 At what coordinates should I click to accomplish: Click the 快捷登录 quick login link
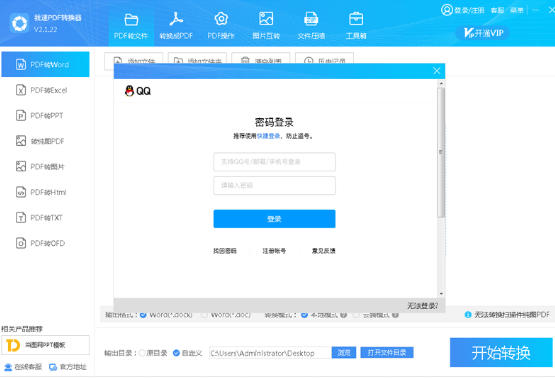pos(268,136)
